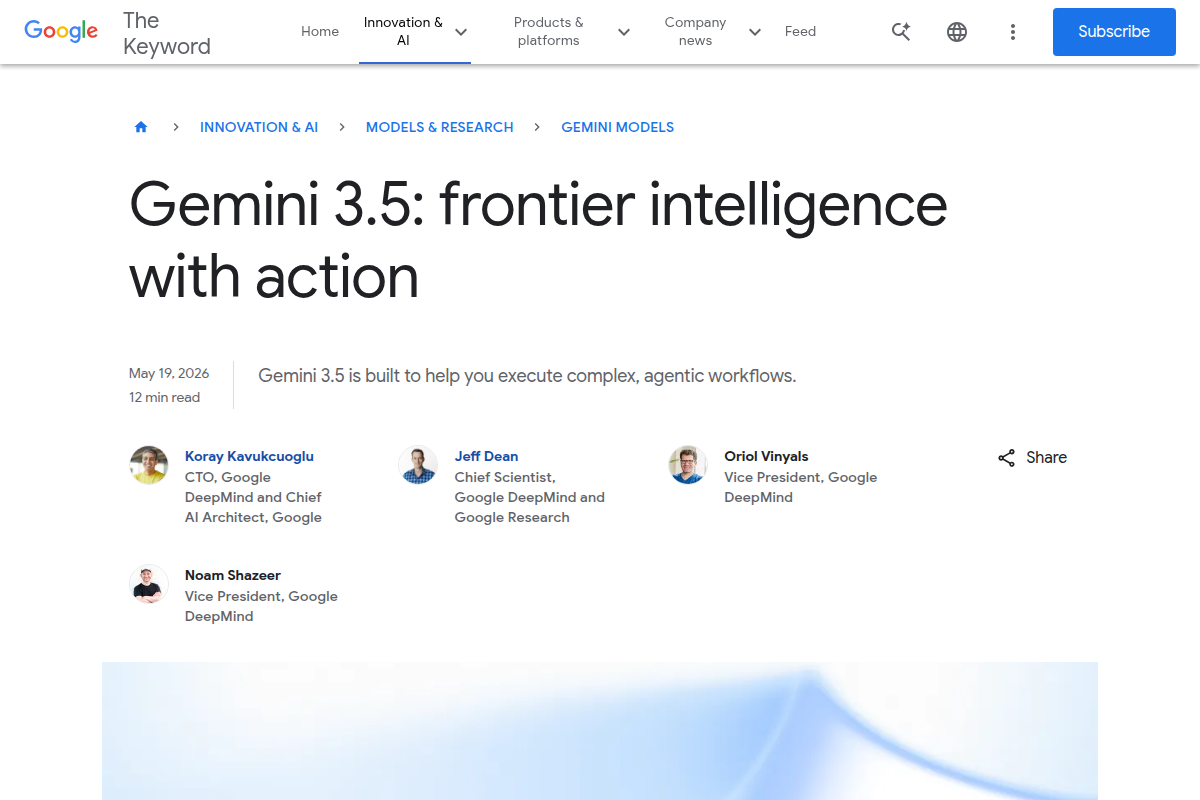Click the blue hero image

600,731
